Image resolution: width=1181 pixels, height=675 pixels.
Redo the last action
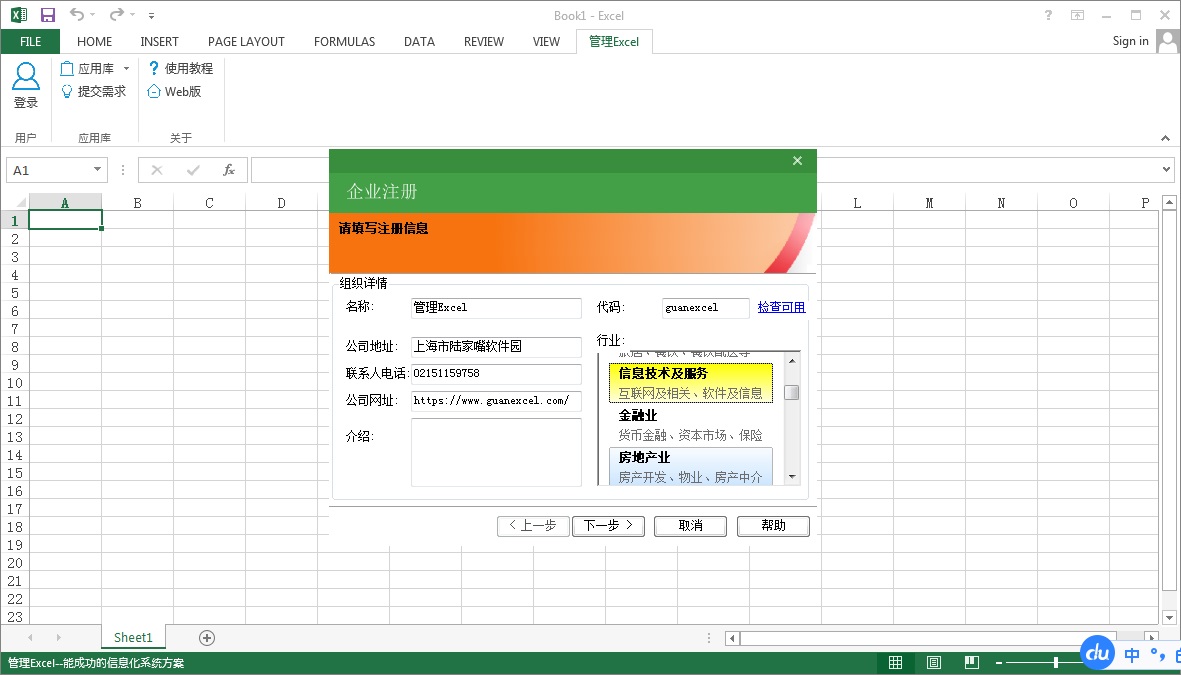click(117, 14)
